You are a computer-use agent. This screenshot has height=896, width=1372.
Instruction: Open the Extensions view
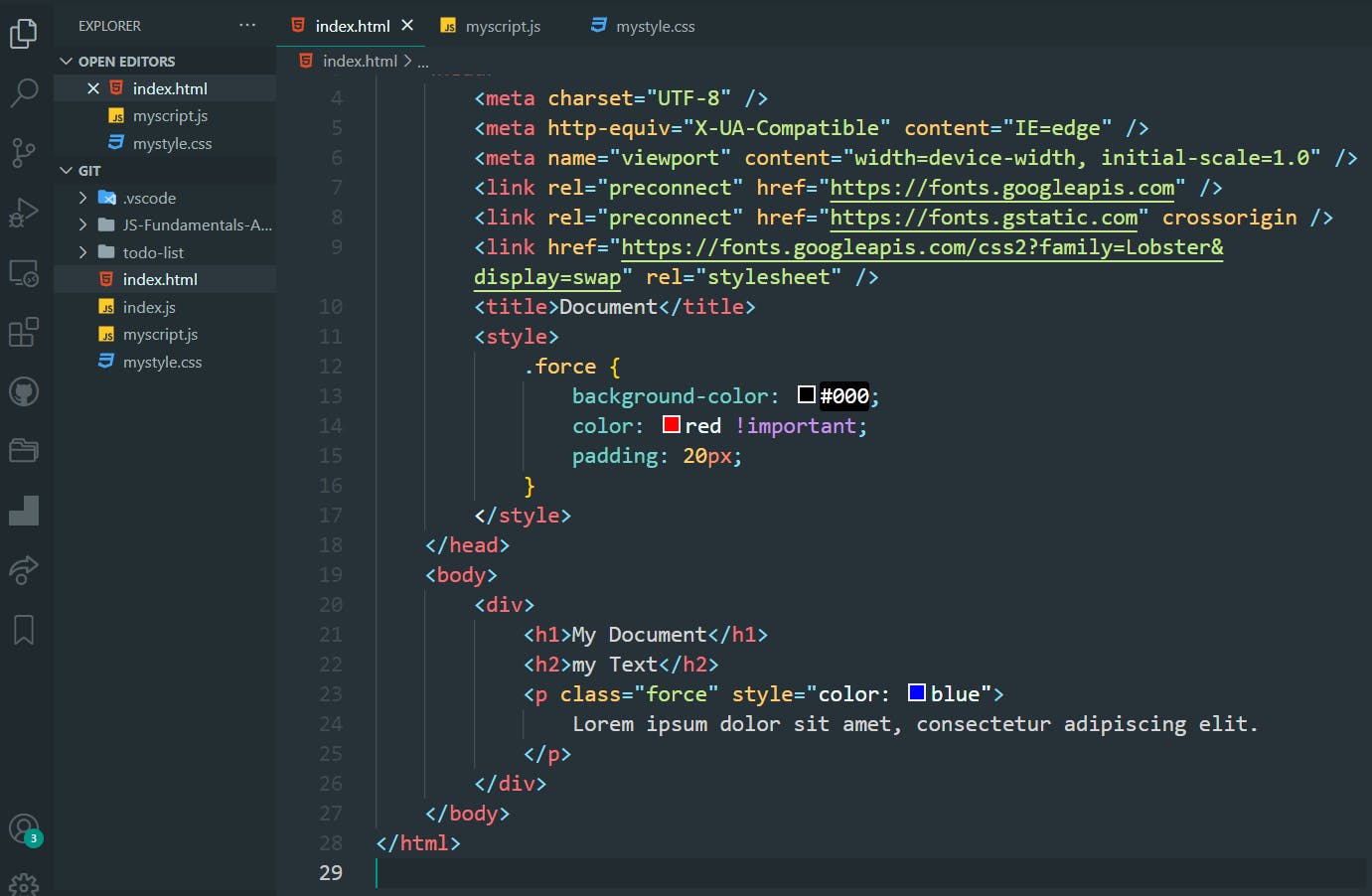pyautogui.click(x=24, y=332)
